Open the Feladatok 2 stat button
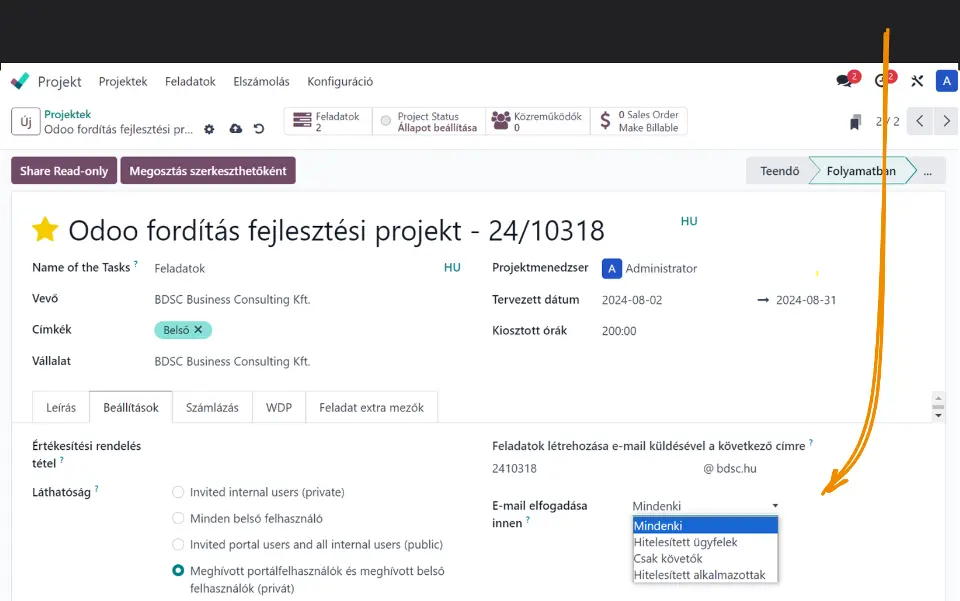The width and height of the screenshot is (960, 601). (328, 121)
